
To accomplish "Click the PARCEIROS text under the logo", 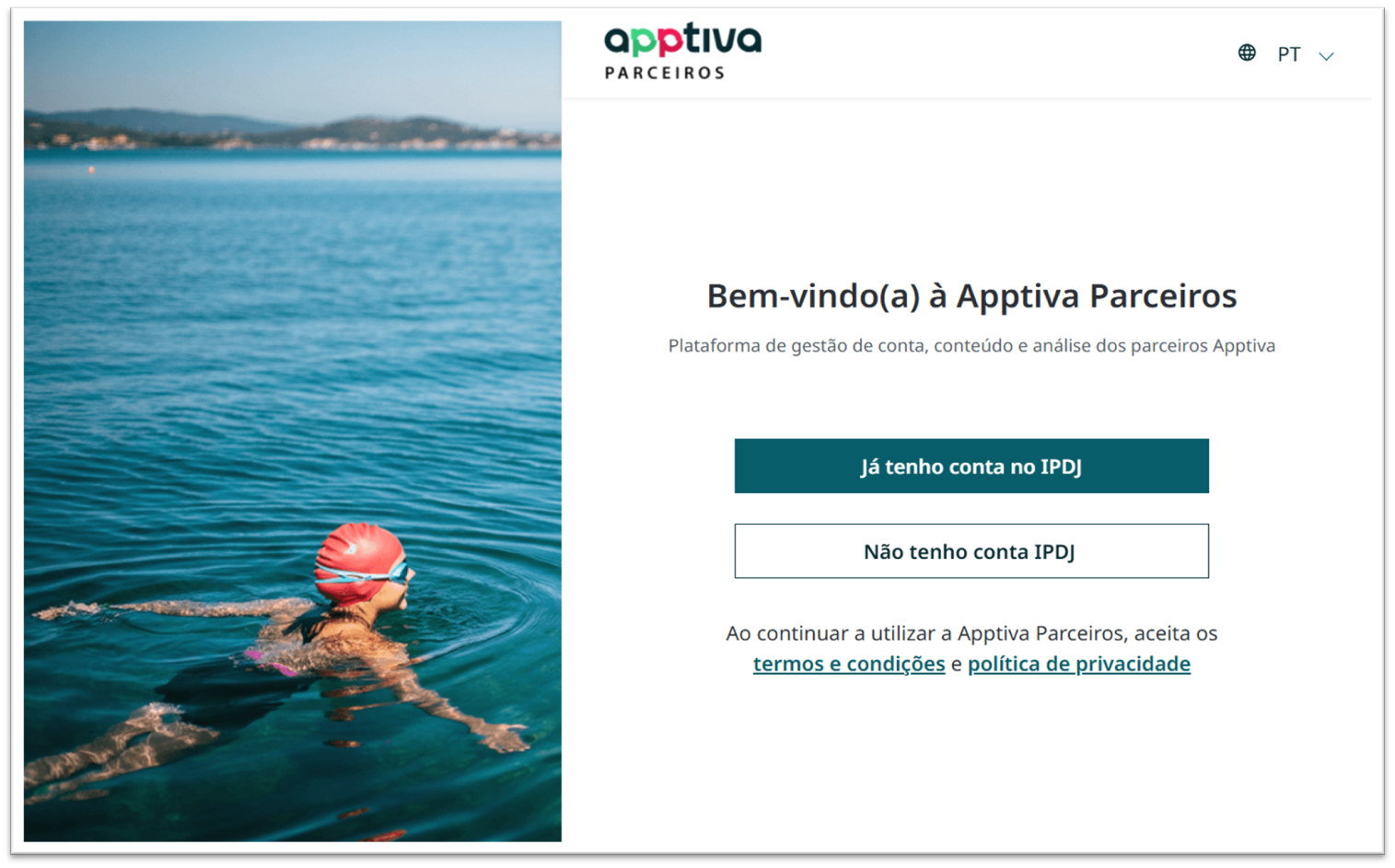I will (664, 73).
